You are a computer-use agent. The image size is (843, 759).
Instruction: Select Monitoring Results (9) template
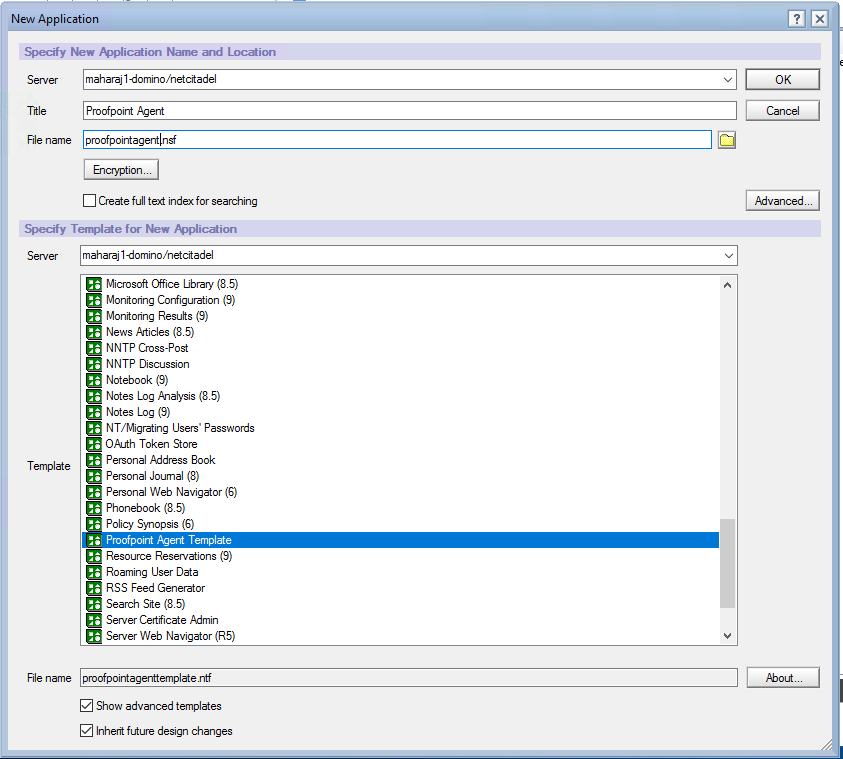[400, 316]
